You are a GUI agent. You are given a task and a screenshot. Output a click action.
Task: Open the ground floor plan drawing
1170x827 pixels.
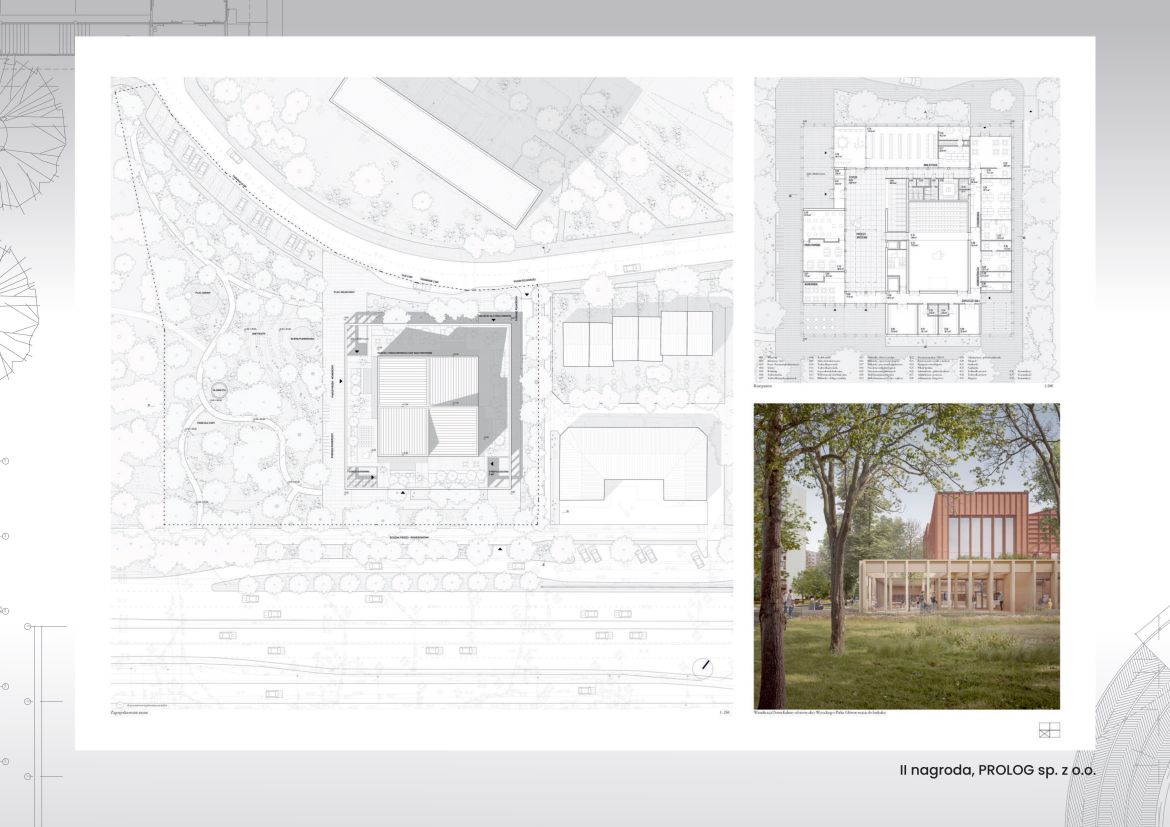[907, 229]
